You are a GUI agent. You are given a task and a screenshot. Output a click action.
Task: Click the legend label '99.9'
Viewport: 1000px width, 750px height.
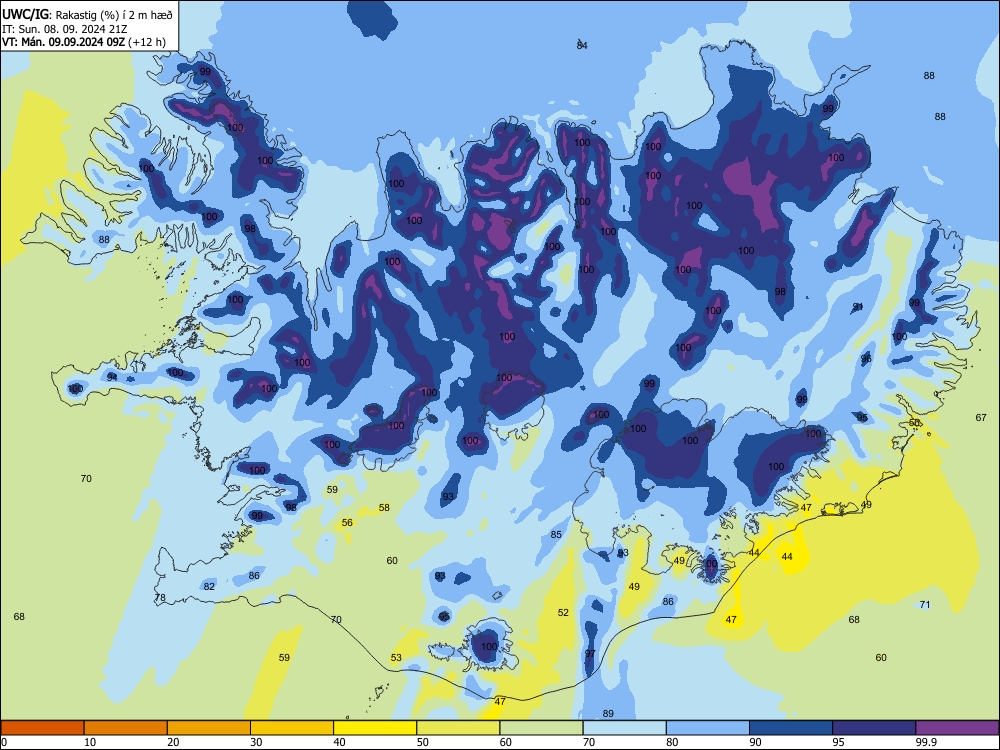click(x=926, y=742)
